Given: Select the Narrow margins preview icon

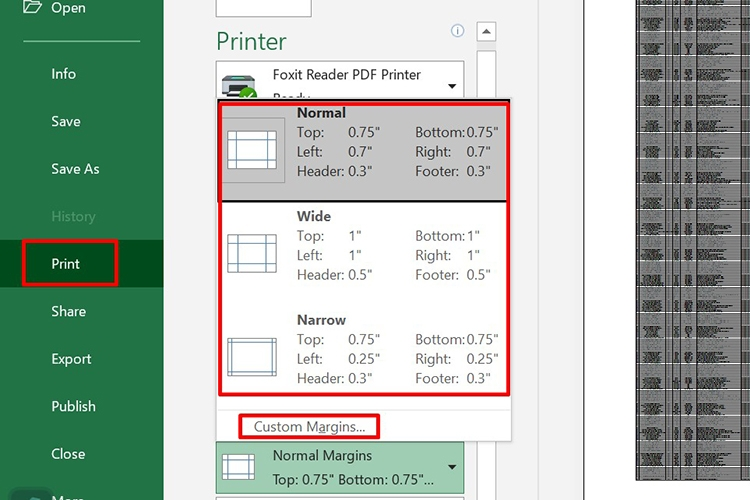Looking at the screenshot, I should pos(251,357).
